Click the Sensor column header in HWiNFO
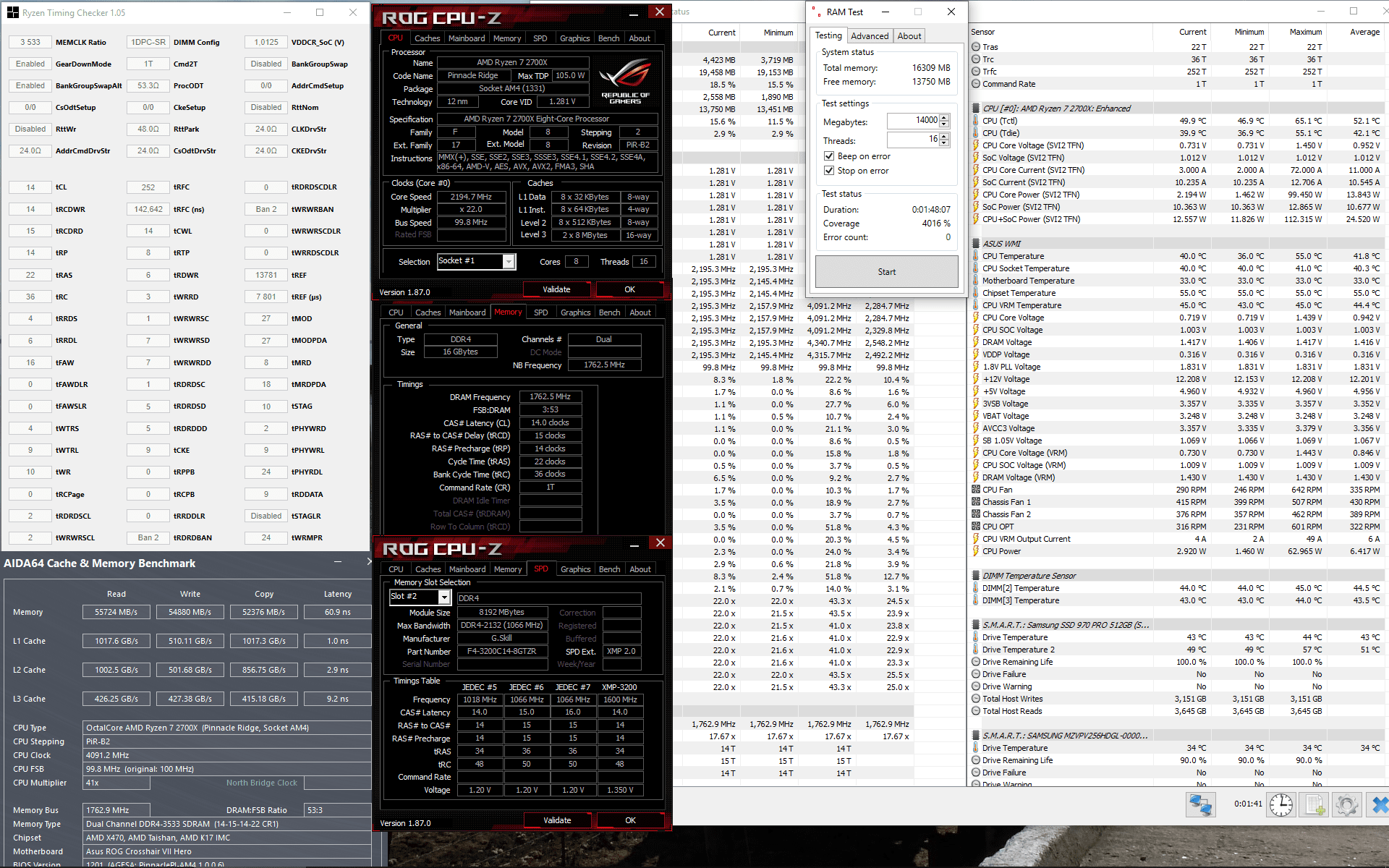Image resolution: width=1389 pixels, height=868 pixels. (x=982, y=32)
